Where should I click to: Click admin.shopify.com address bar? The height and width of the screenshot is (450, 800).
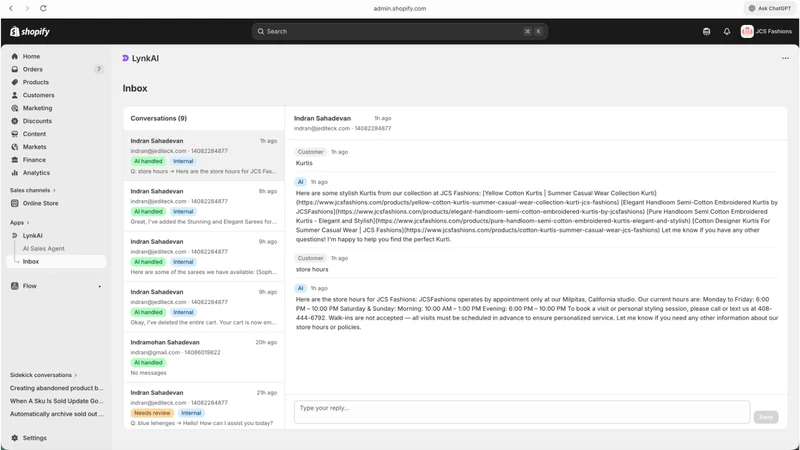tap(399, 8)
